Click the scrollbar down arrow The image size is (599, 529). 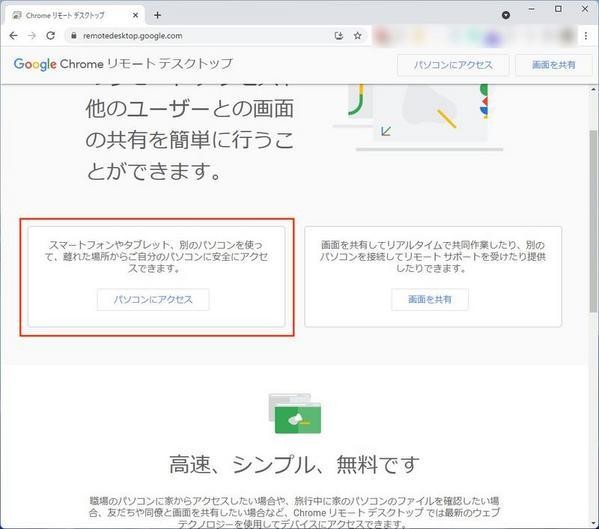593,523
